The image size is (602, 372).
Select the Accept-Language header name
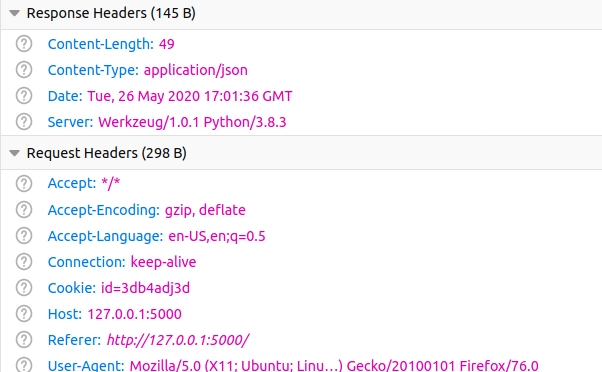tap(105, 236)
